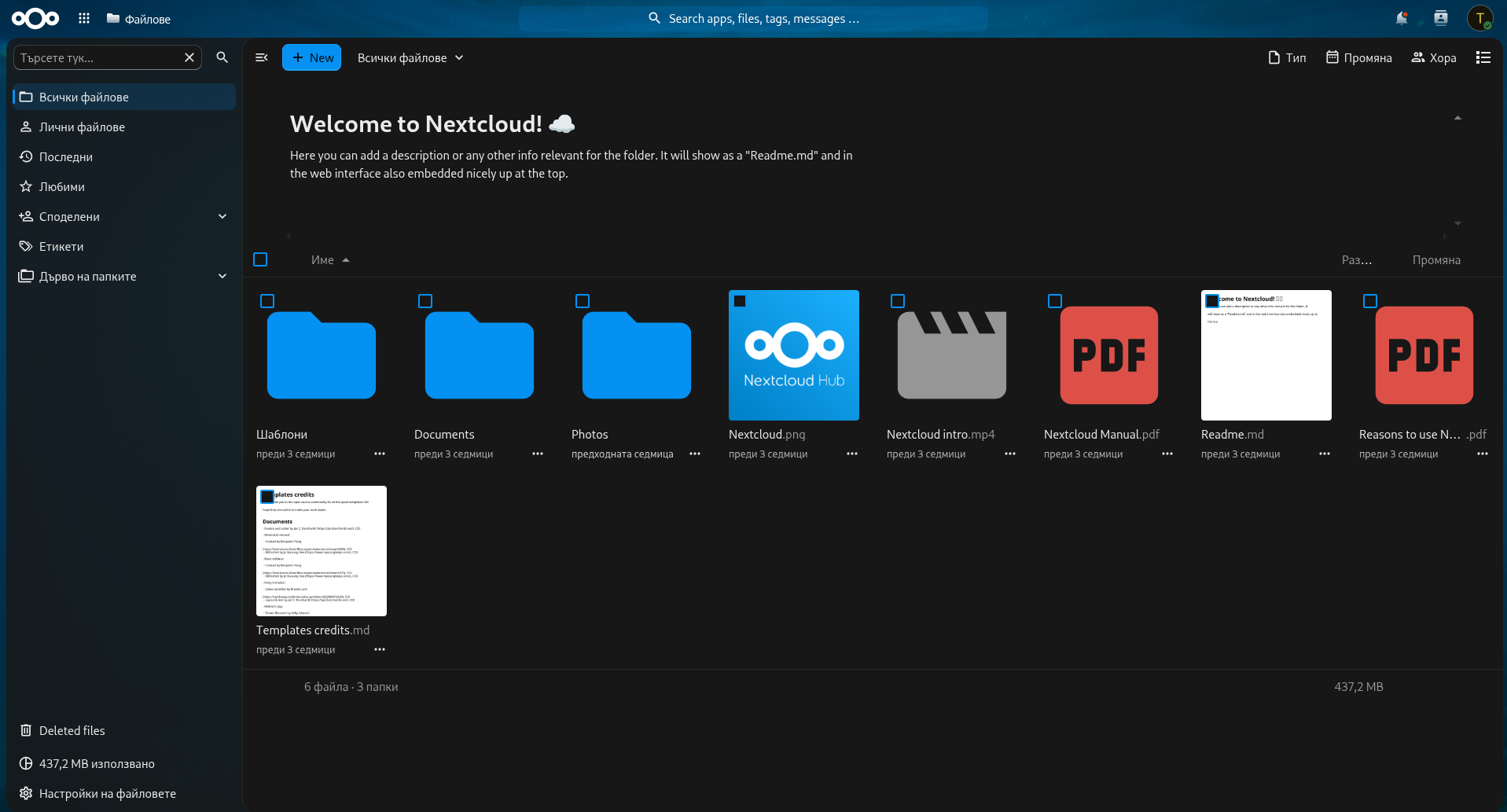Open actions menu for Documents folder
This screenshot has height=812, width=1507.
(x=538, y=454)
